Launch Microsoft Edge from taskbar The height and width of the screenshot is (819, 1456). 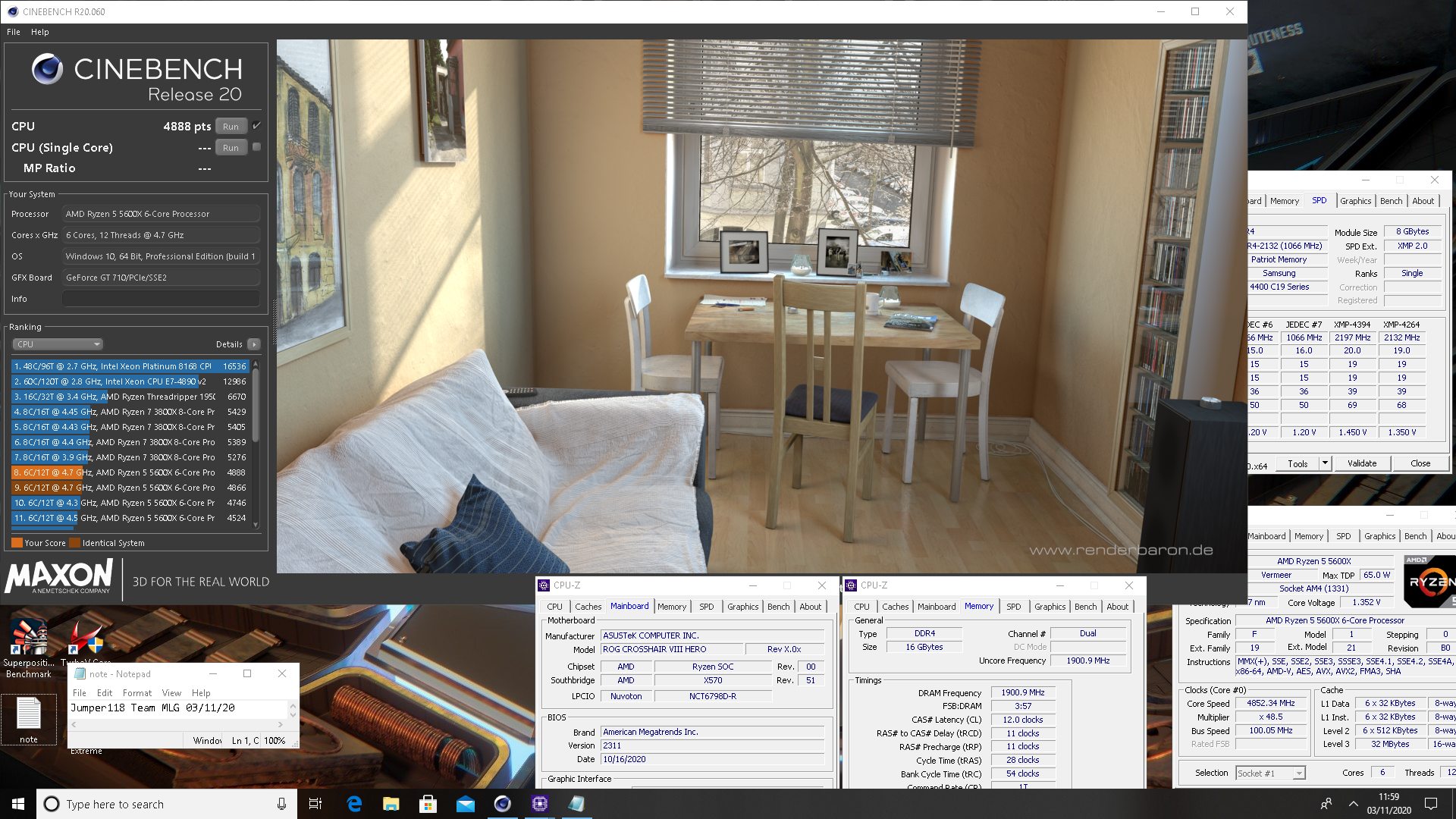click(x=354, y=804)
